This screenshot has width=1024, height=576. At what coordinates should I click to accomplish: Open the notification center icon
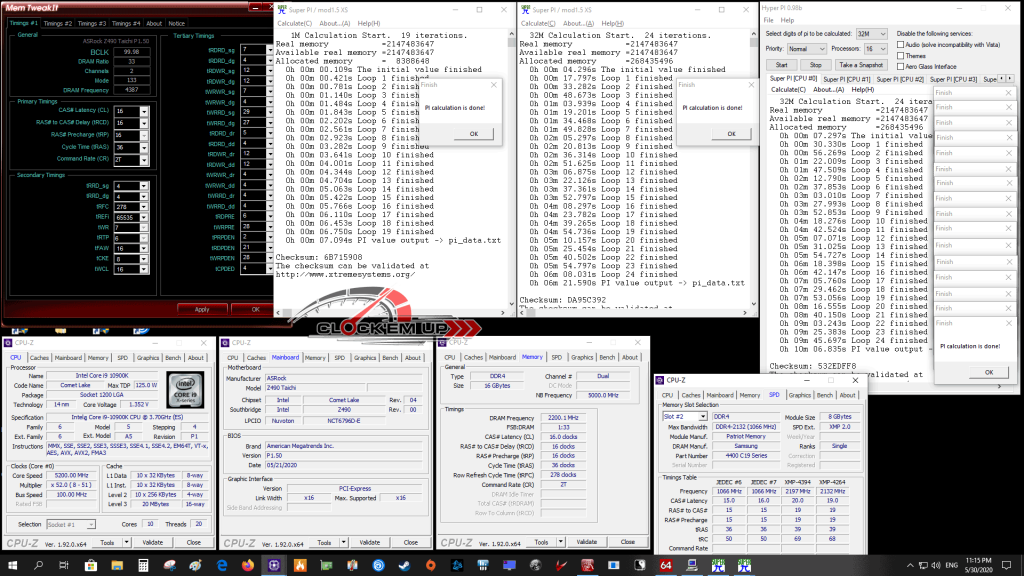point(1007,565)
